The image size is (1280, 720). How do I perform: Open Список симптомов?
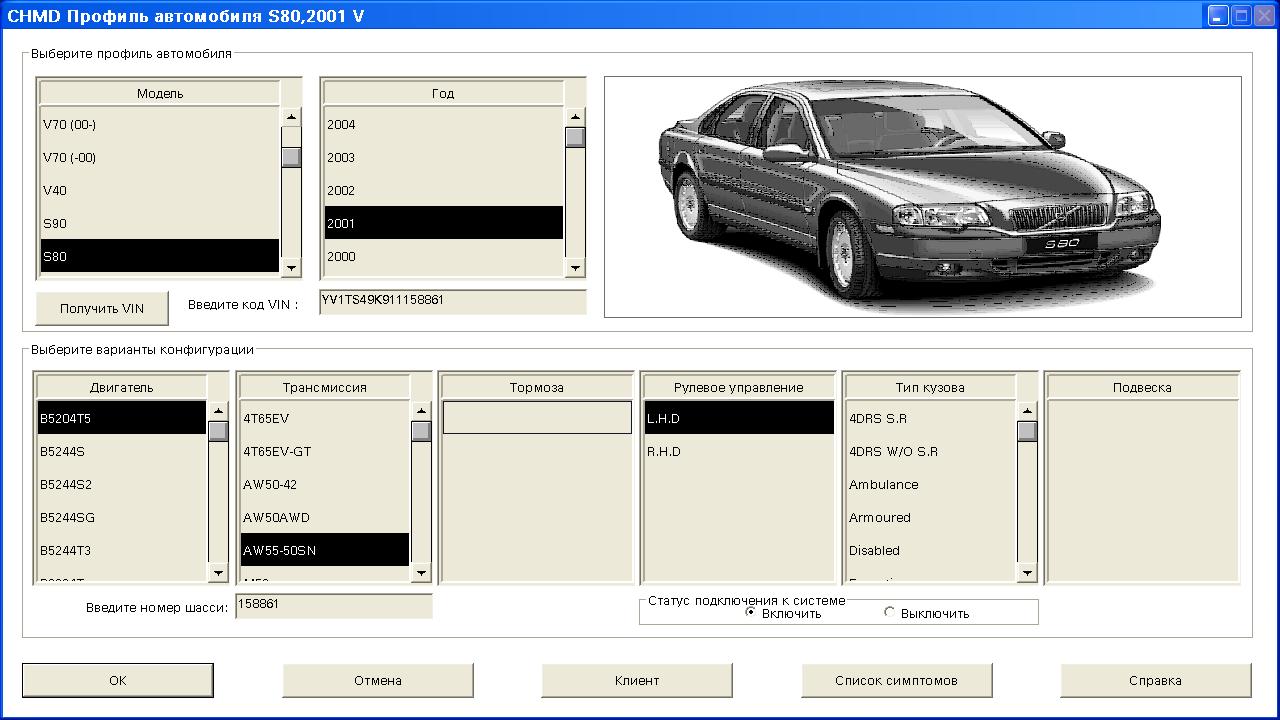tap(896, 680)
